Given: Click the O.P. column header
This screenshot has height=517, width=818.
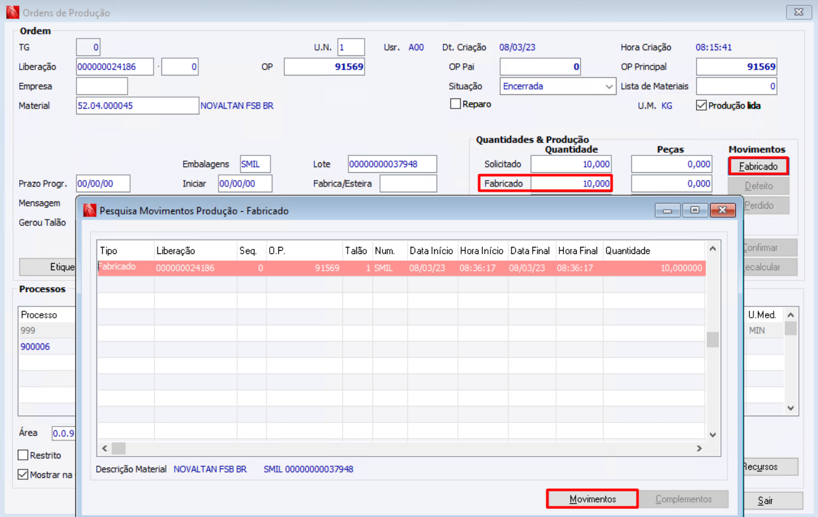Looking at the screenshot, I should click(x=304, y=251).
